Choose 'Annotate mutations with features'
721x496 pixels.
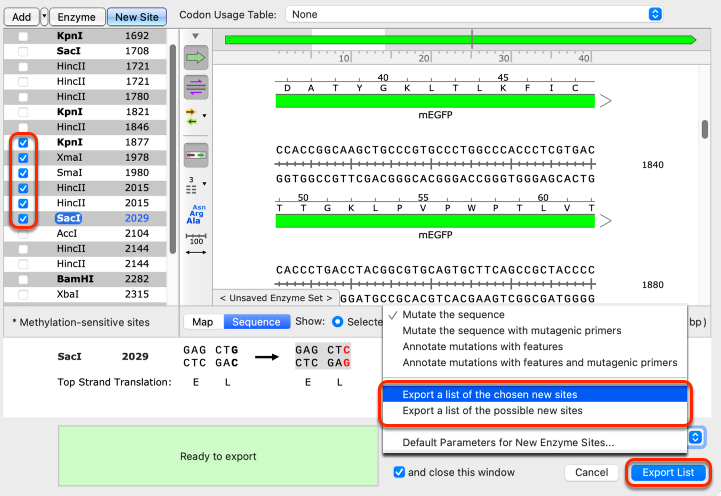(x=482, y=347)
